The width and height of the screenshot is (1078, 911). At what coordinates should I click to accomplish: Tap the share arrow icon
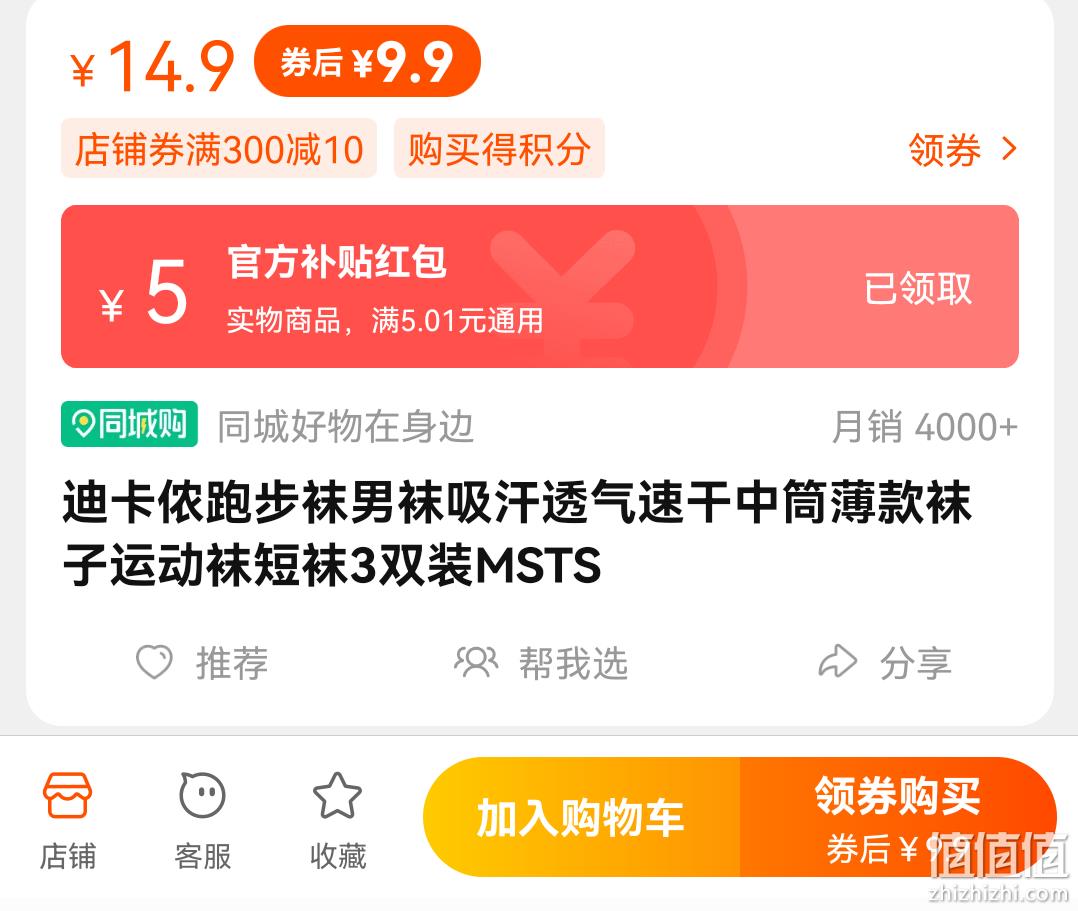(837, 661)
